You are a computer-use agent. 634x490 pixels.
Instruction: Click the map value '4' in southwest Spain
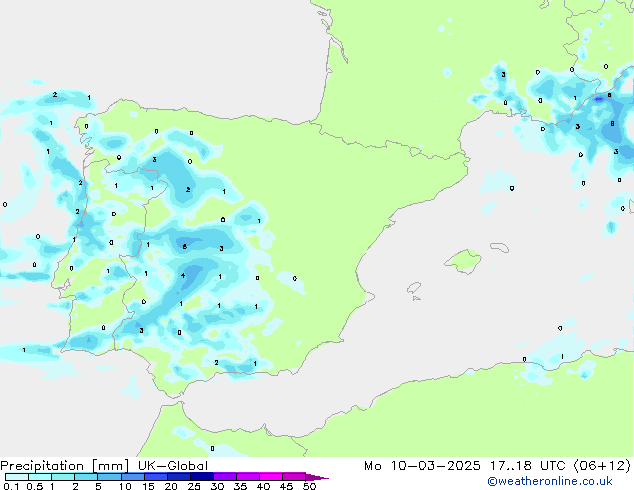(183, 276)
